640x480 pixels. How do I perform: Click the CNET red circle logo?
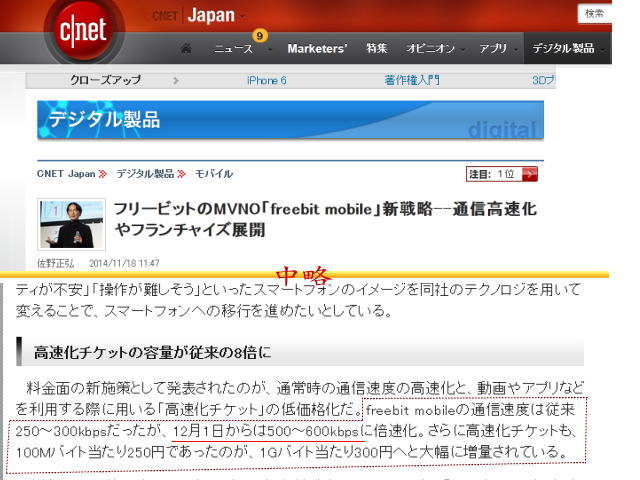coord(83,29)
